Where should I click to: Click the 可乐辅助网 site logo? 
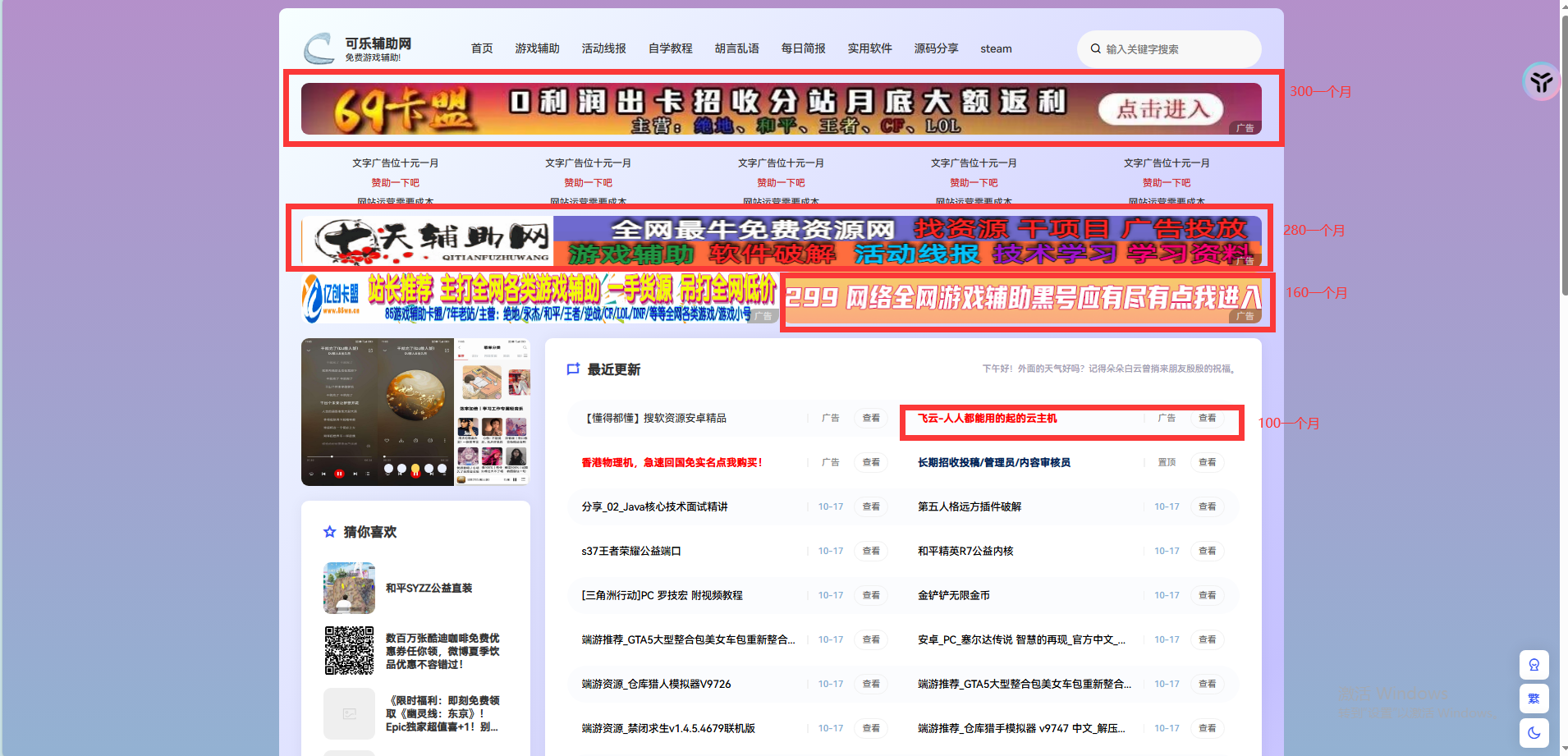358,48
